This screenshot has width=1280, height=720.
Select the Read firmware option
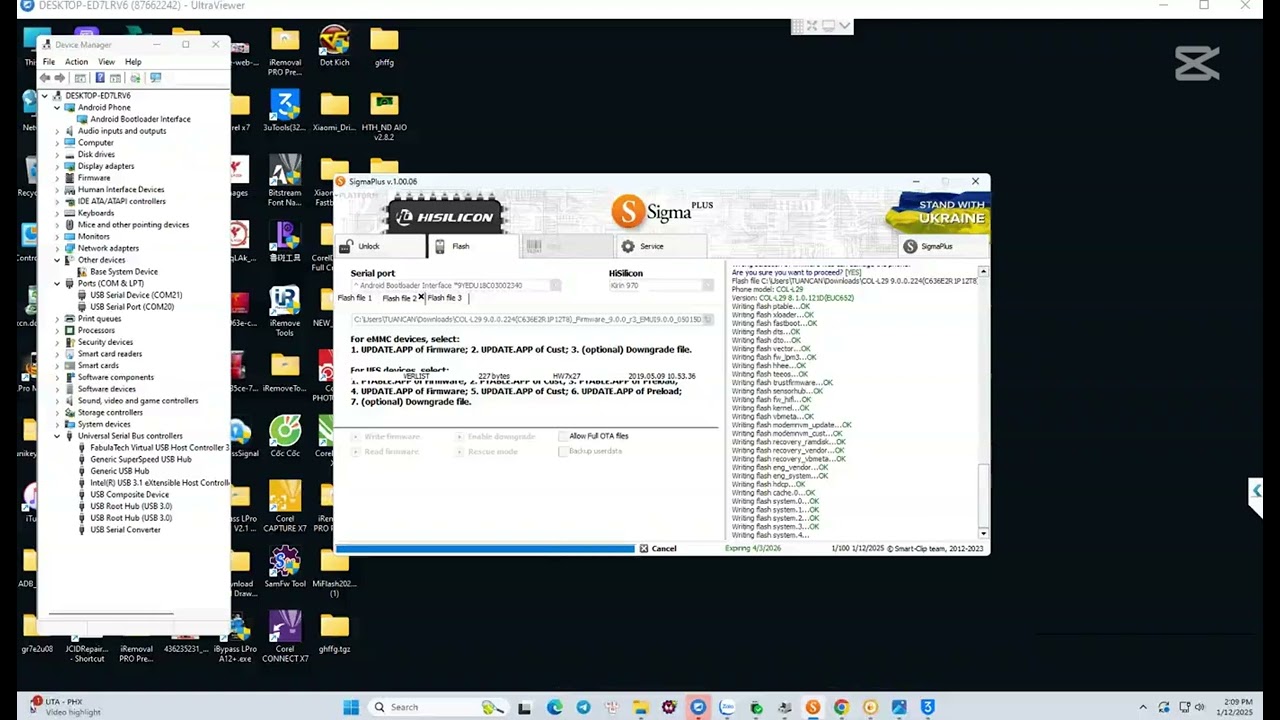(387, 452)
